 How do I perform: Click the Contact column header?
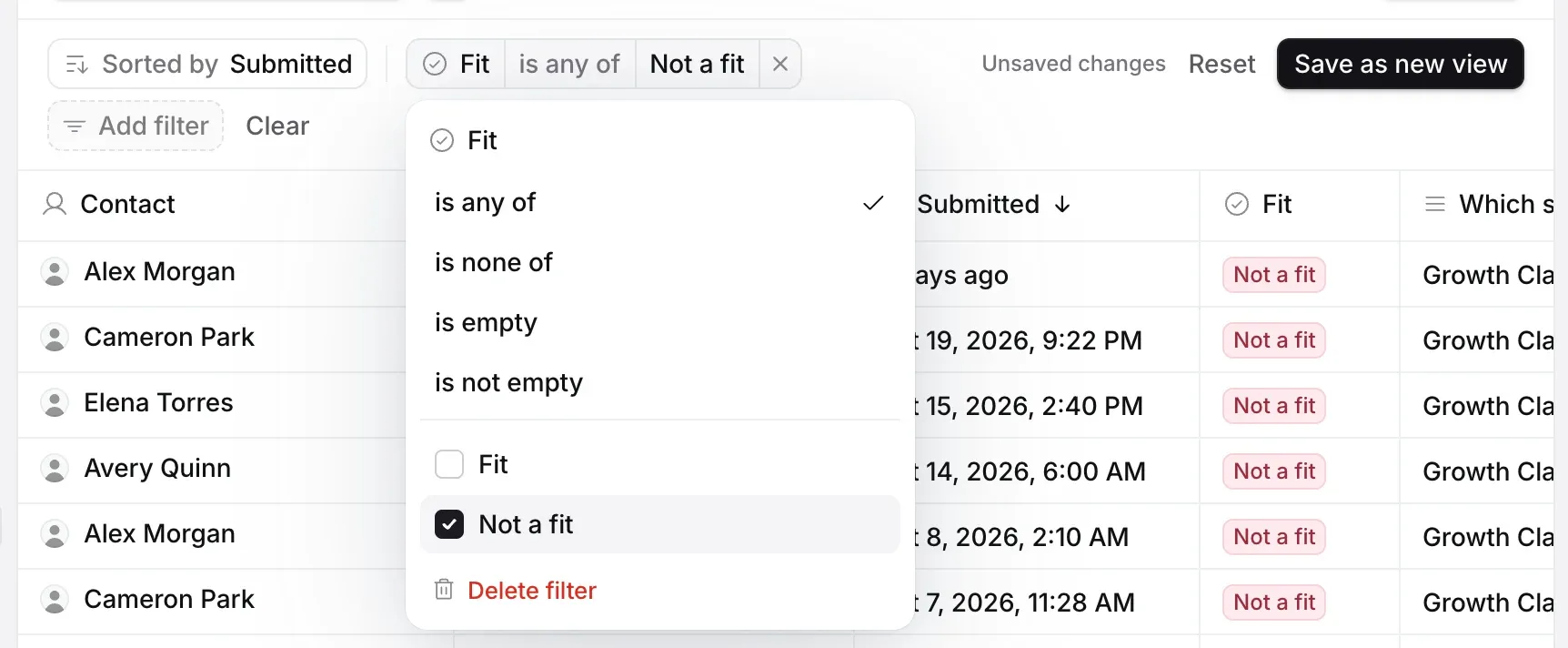tap(127, 204)
